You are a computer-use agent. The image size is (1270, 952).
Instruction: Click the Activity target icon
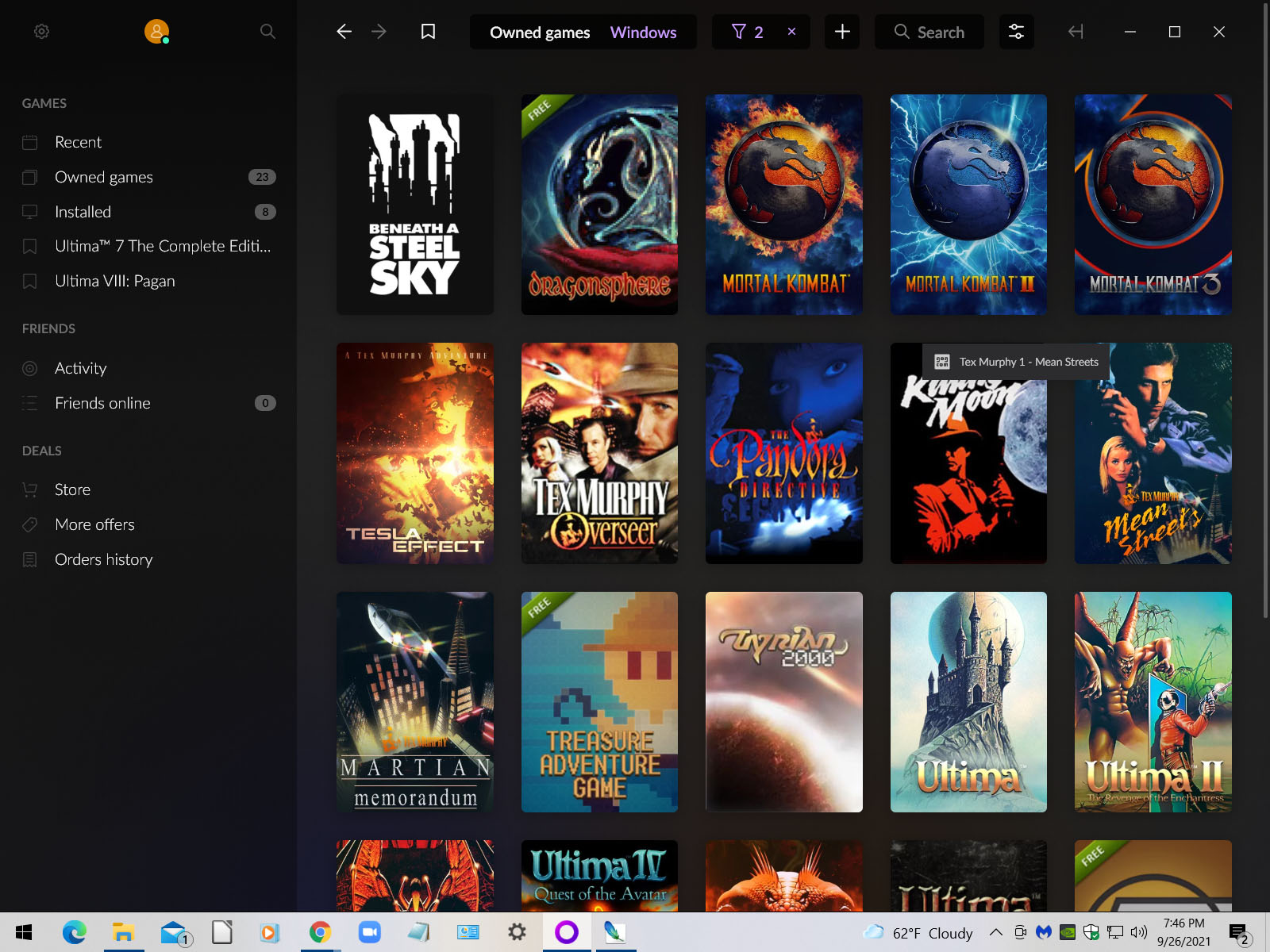coord(30,368)
